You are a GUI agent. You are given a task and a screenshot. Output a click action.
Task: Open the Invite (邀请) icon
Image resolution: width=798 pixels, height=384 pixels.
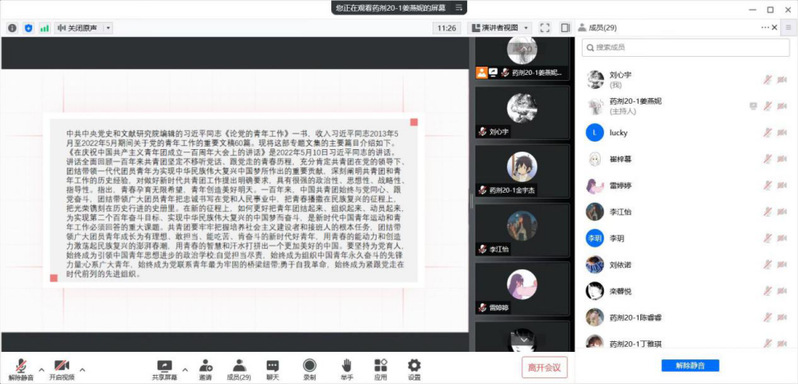pyautogui.click(x=206, y=365)
